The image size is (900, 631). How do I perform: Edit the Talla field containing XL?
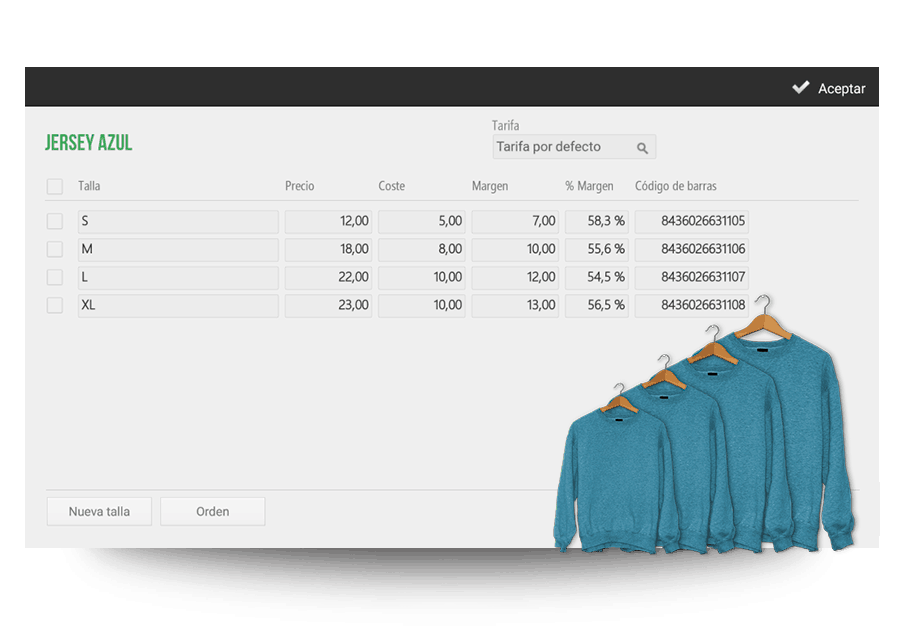click(177, 305)
